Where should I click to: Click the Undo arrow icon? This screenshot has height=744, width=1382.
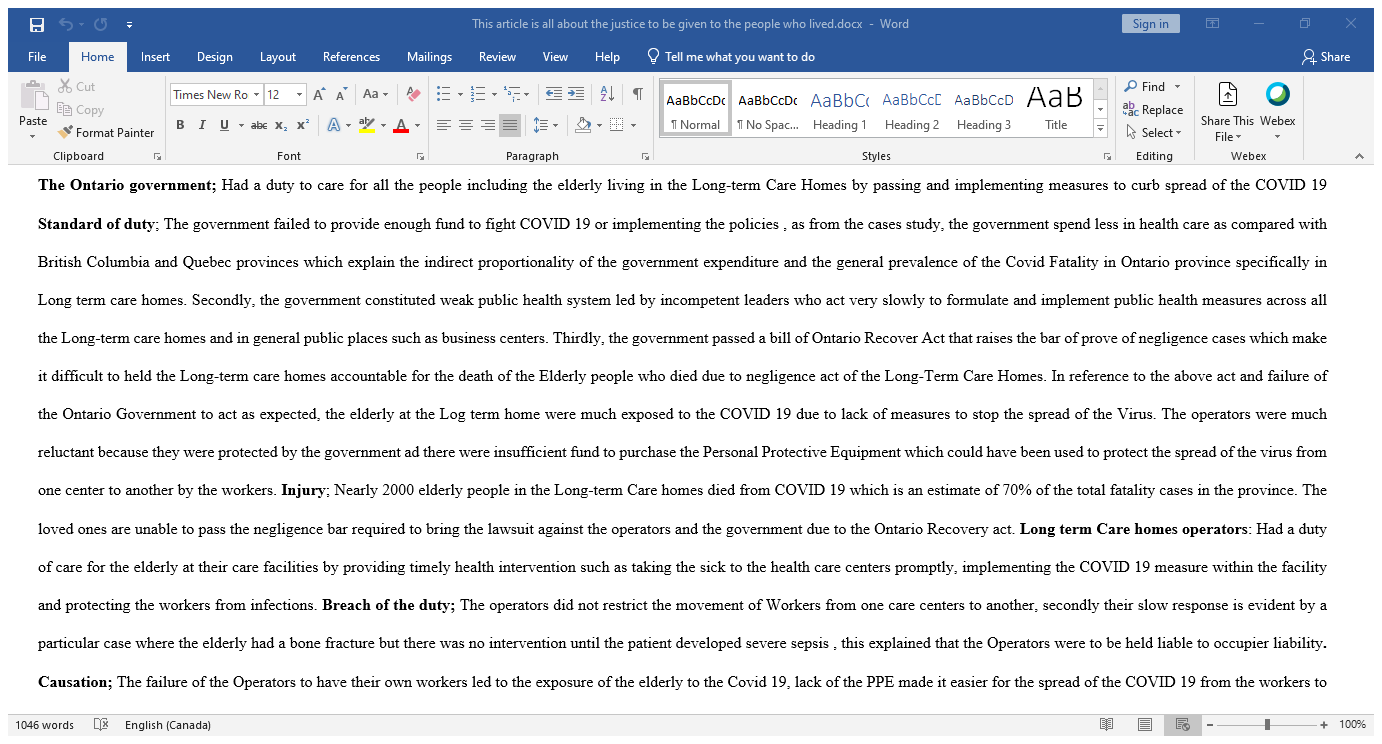tap(66, 24)
